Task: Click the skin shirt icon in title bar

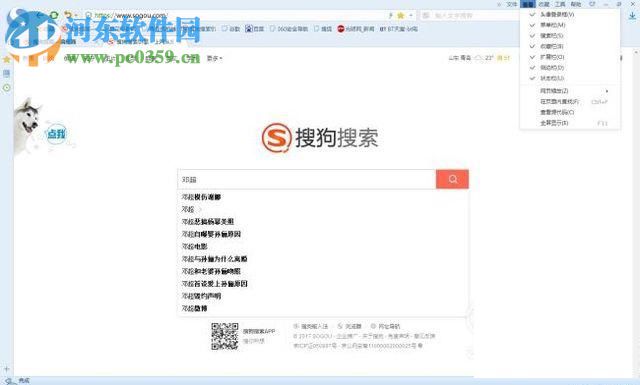Action: point(592,4)
